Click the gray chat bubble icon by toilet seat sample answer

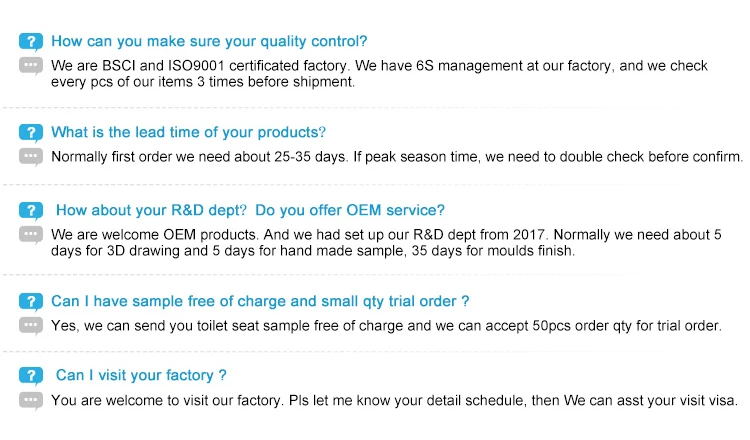31,326
